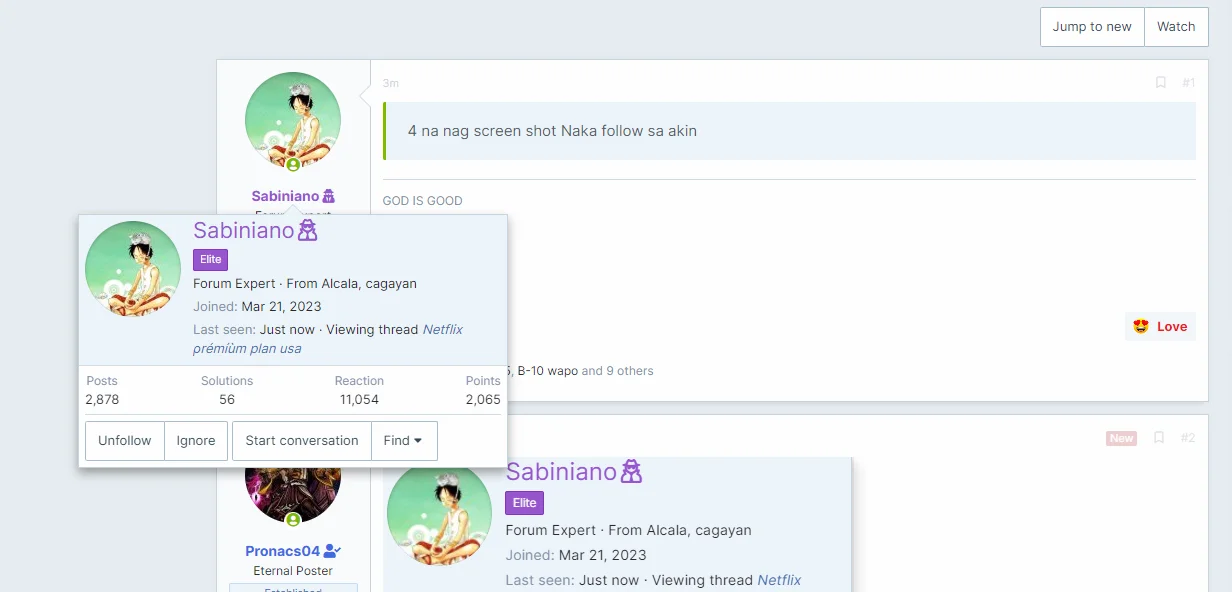This screenshot has height=592, width=1232.
Task: Expand the Find dropdown menu
Action: click(x=403, y=441)
